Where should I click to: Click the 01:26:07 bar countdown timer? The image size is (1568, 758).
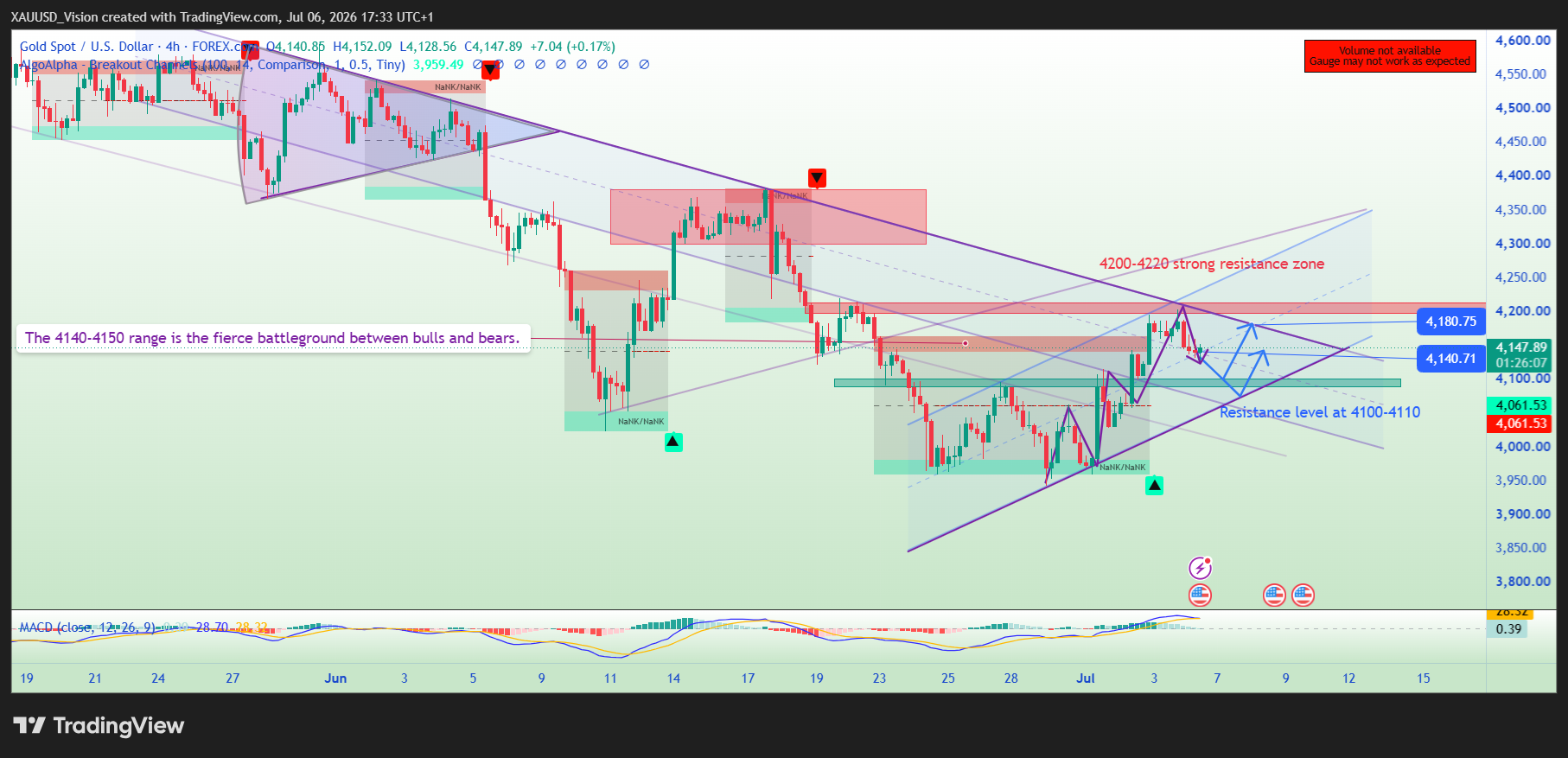coord(1521,363)
